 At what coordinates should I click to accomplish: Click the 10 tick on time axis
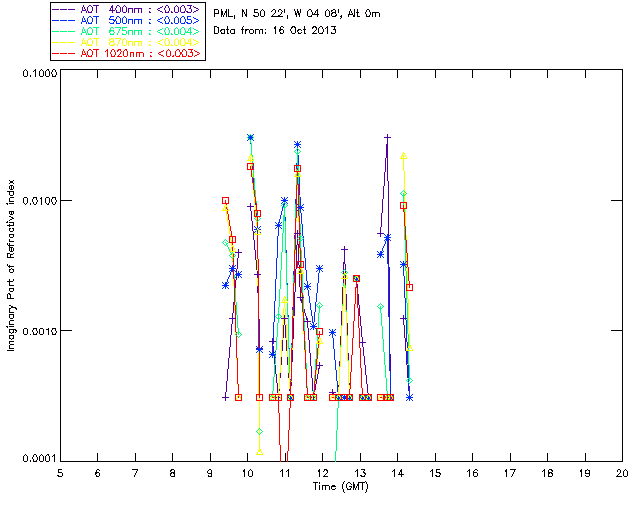[247, 472]
